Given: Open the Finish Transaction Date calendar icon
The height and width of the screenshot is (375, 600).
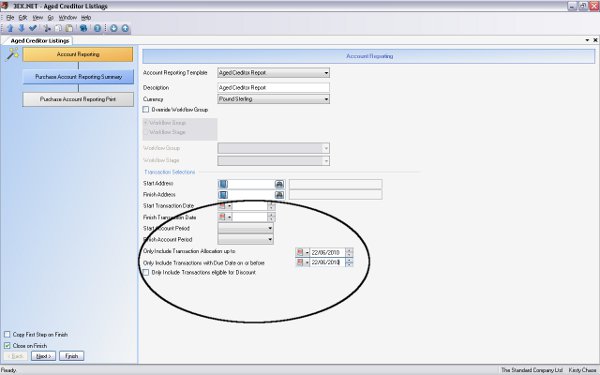Looking at the screenshot, I should pyautogui.click(x=222, y=217).
